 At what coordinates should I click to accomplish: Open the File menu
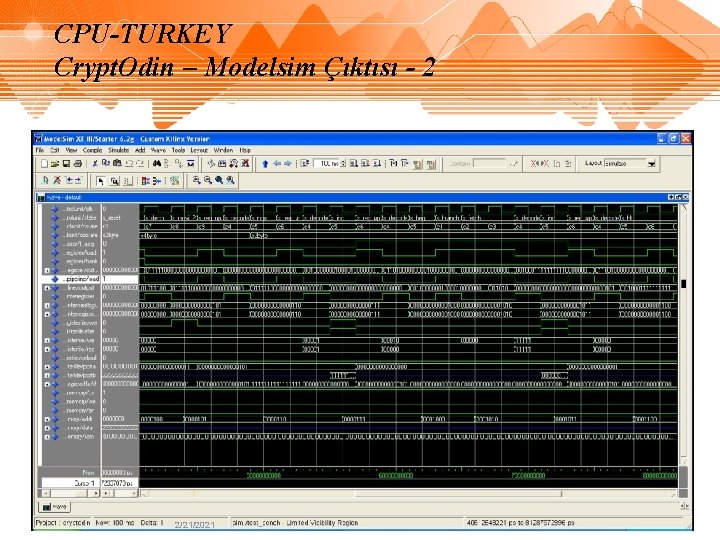[x=40, y=150]
